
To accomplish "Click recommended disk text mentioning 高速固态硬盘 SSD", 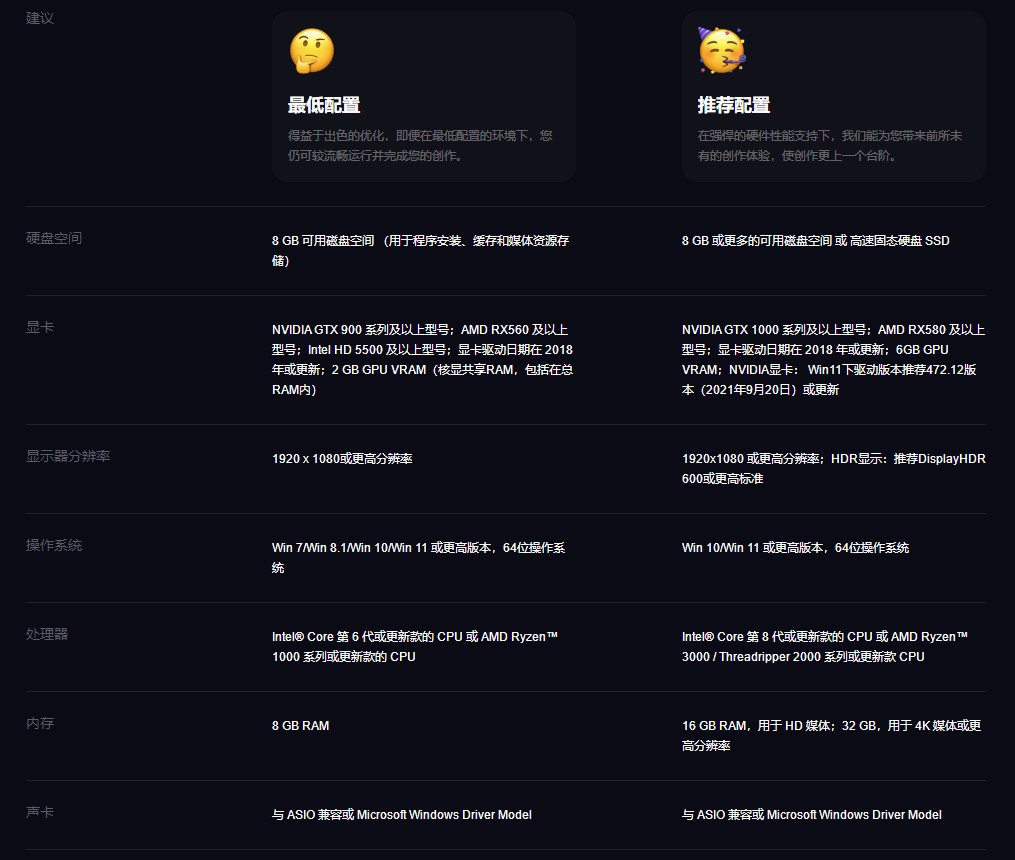I will point(816,241).
